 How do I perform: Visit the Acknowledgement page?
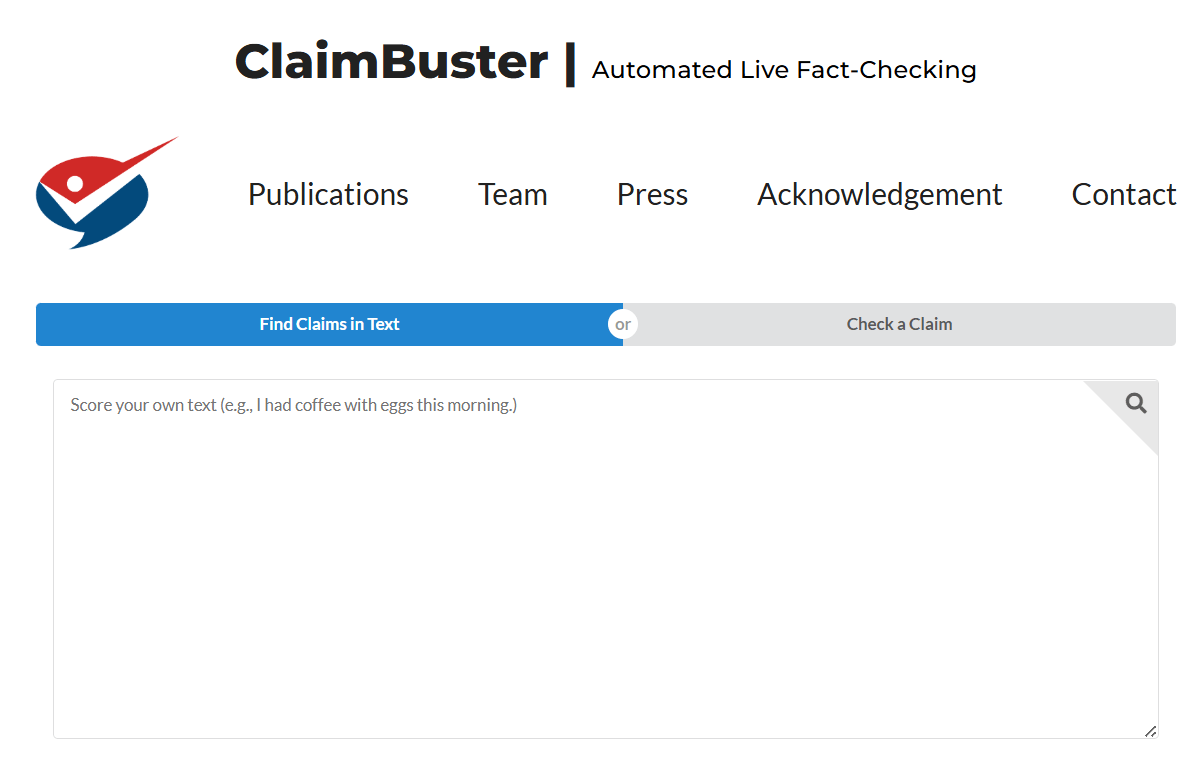tap(879, 194)
